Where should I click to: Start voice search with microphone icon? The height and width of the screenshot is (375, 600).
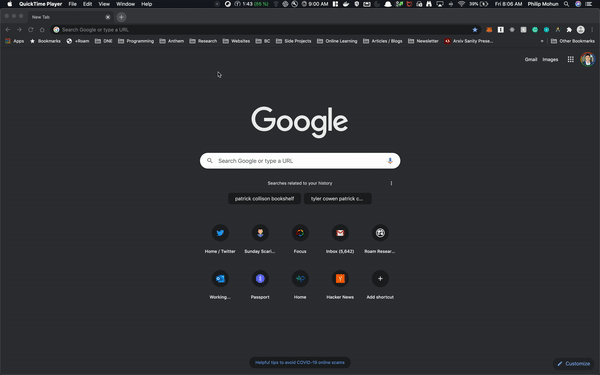tap(390, 161)
